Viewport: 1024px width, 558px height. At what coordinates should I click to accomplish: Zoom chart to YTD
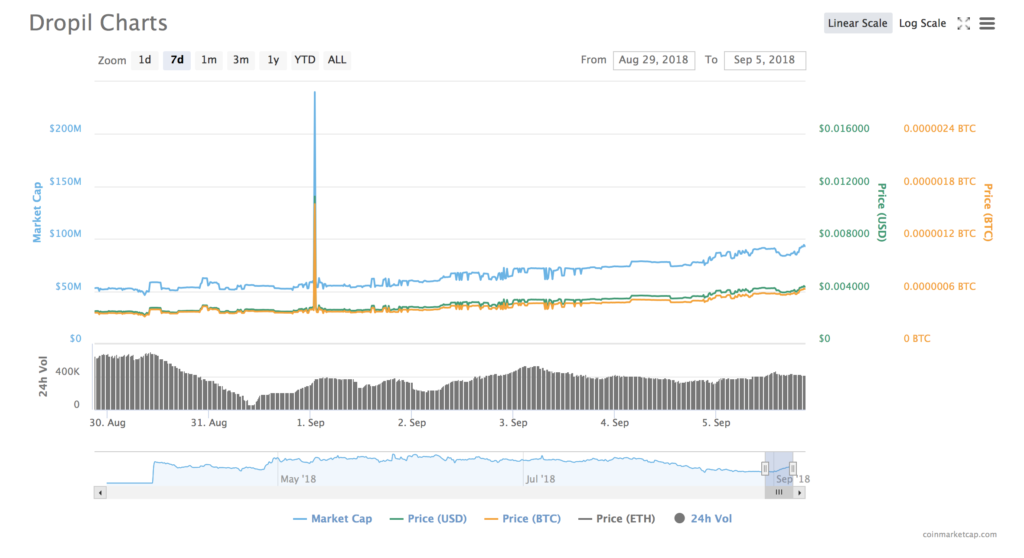coord(305,60)
